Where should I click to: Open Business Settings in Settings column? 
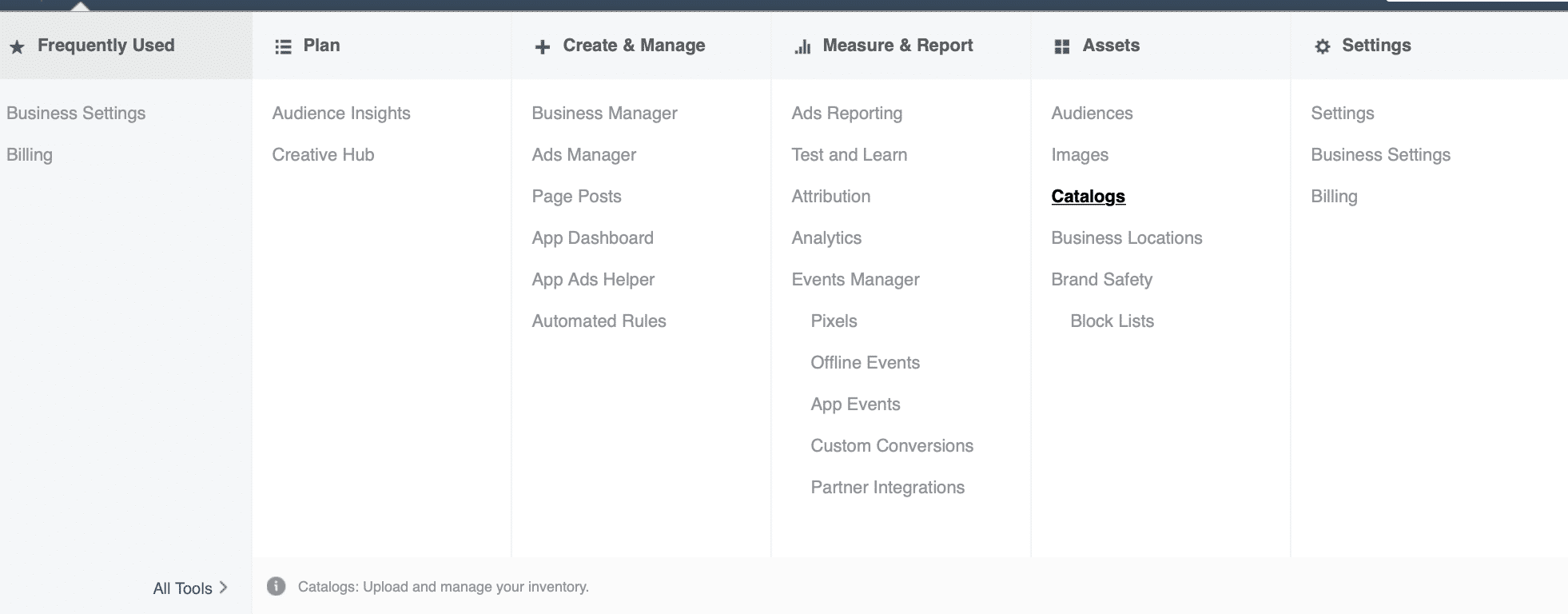(x=1380, y=155)
